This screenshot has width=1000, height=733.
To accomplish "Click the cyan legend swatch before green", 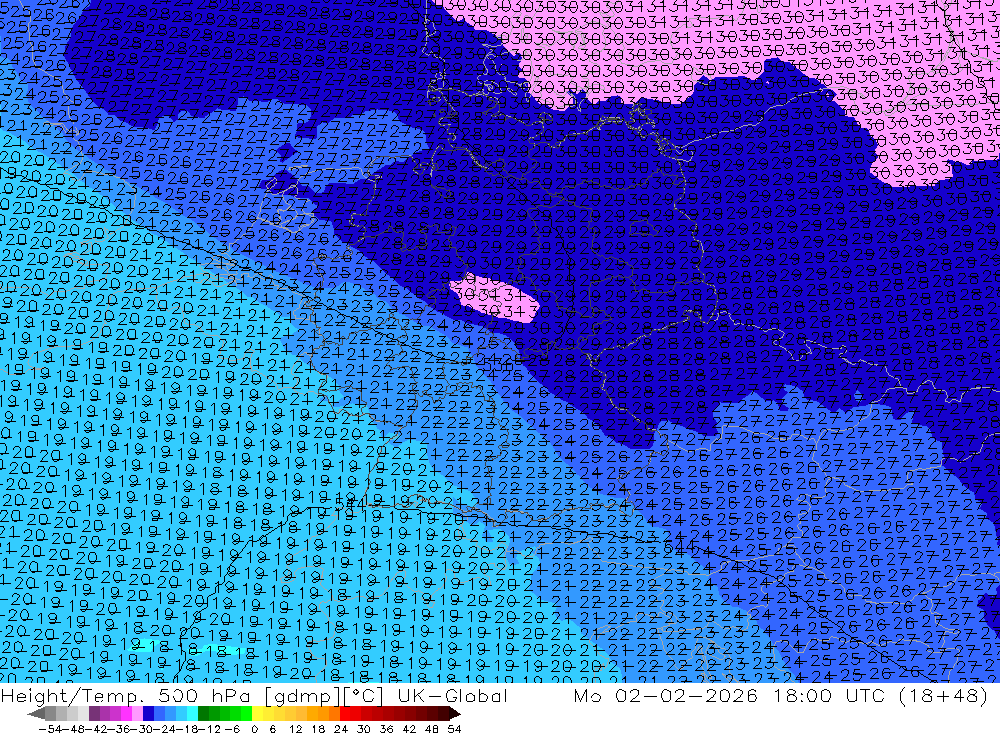I will [x=192, y=714].
